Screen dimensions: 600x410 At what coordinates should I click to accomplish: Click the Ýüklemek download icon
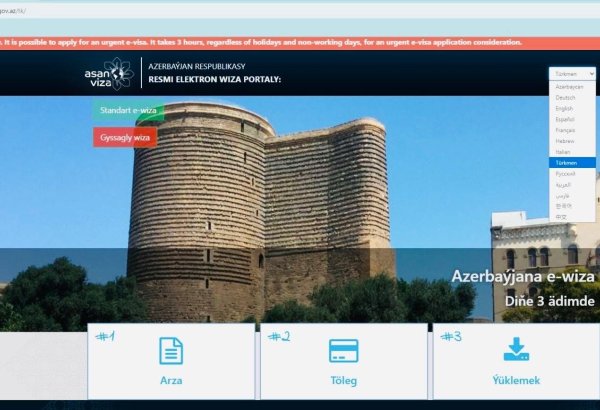(516, 350)
